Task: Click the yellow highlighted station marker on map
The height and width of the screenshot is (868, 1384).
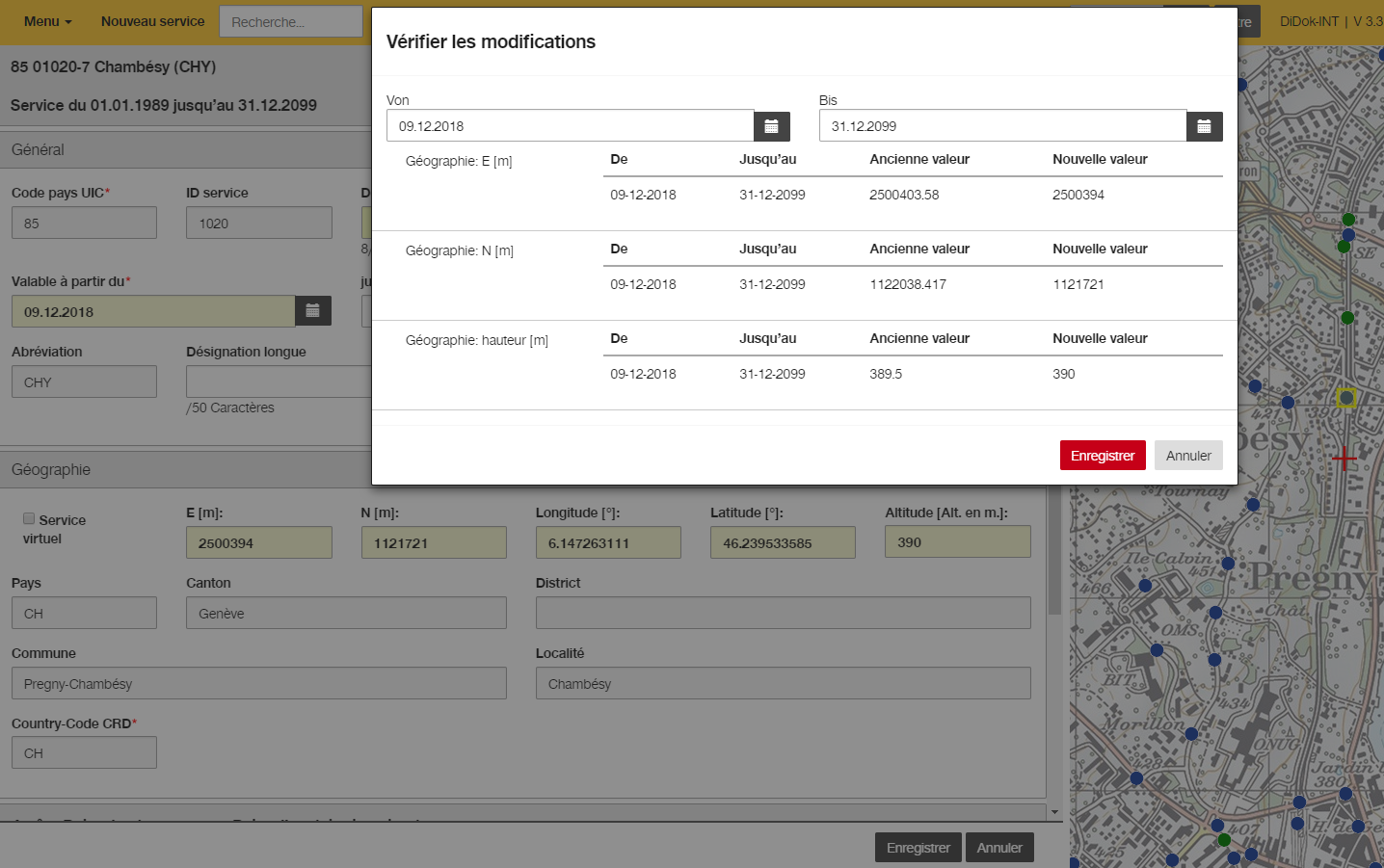Action: point(1346,397)
